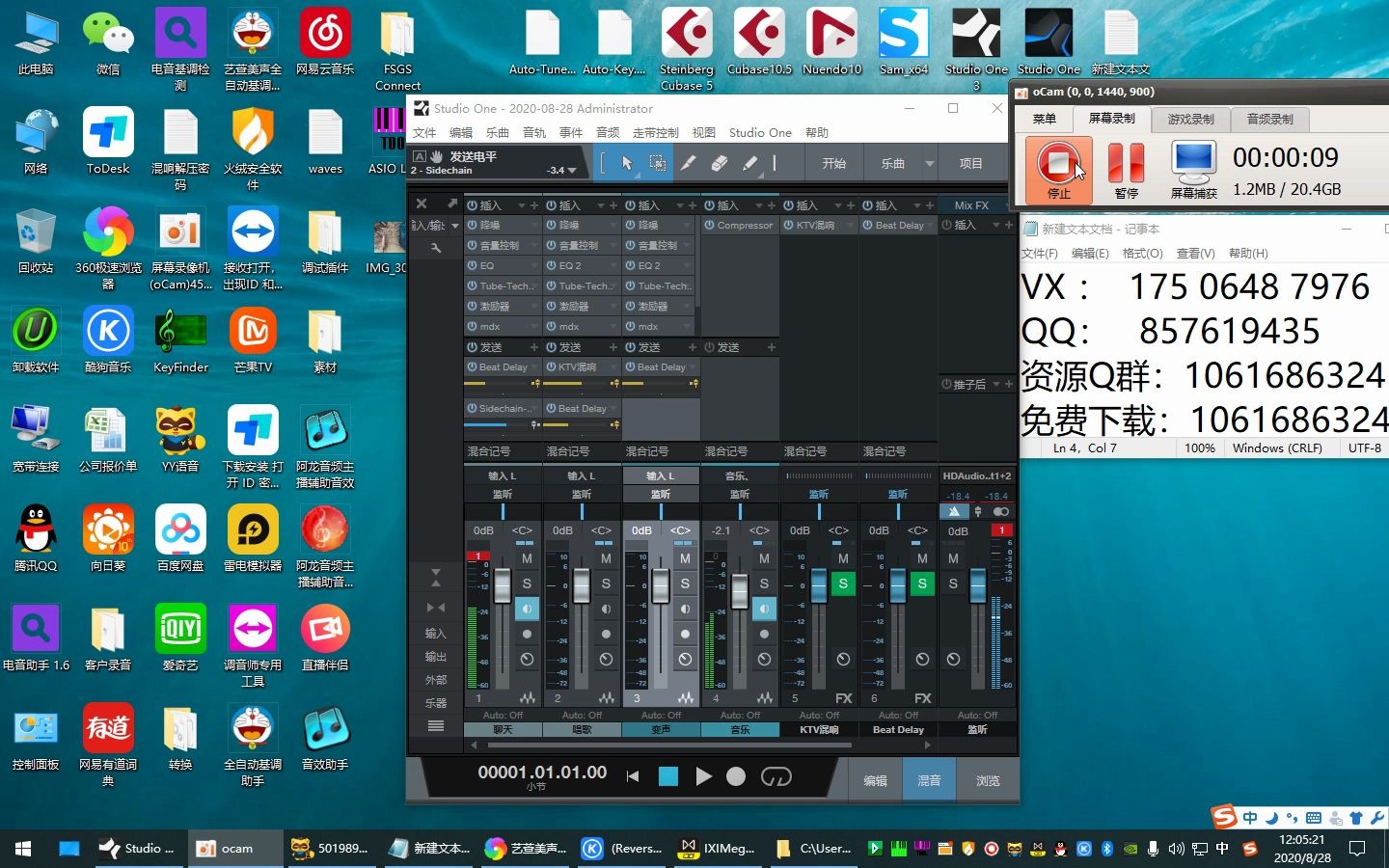This screenshot has height=868, width=1389.
Task: Open the 视图 menu in Studio One
Action: click(704, 133)
